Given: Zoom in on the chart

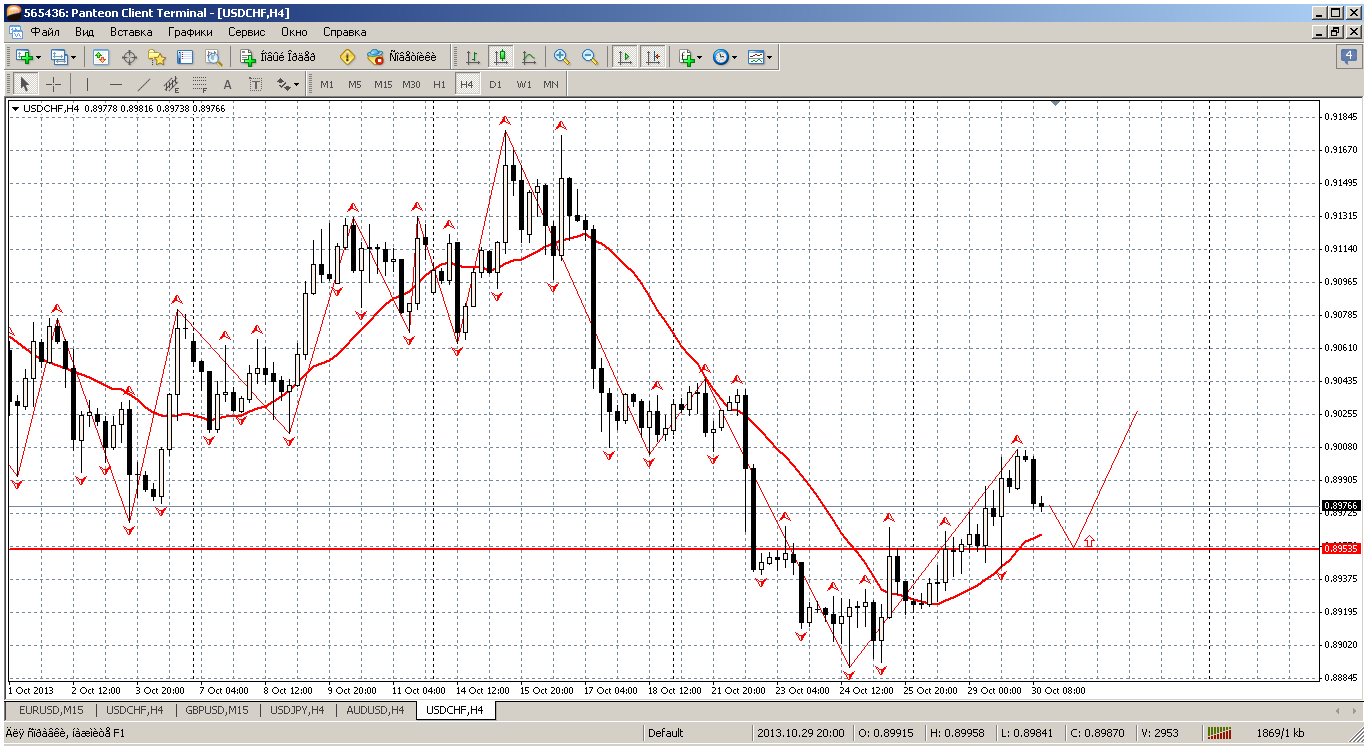Looking at the screenshot, I should [561, 57].
